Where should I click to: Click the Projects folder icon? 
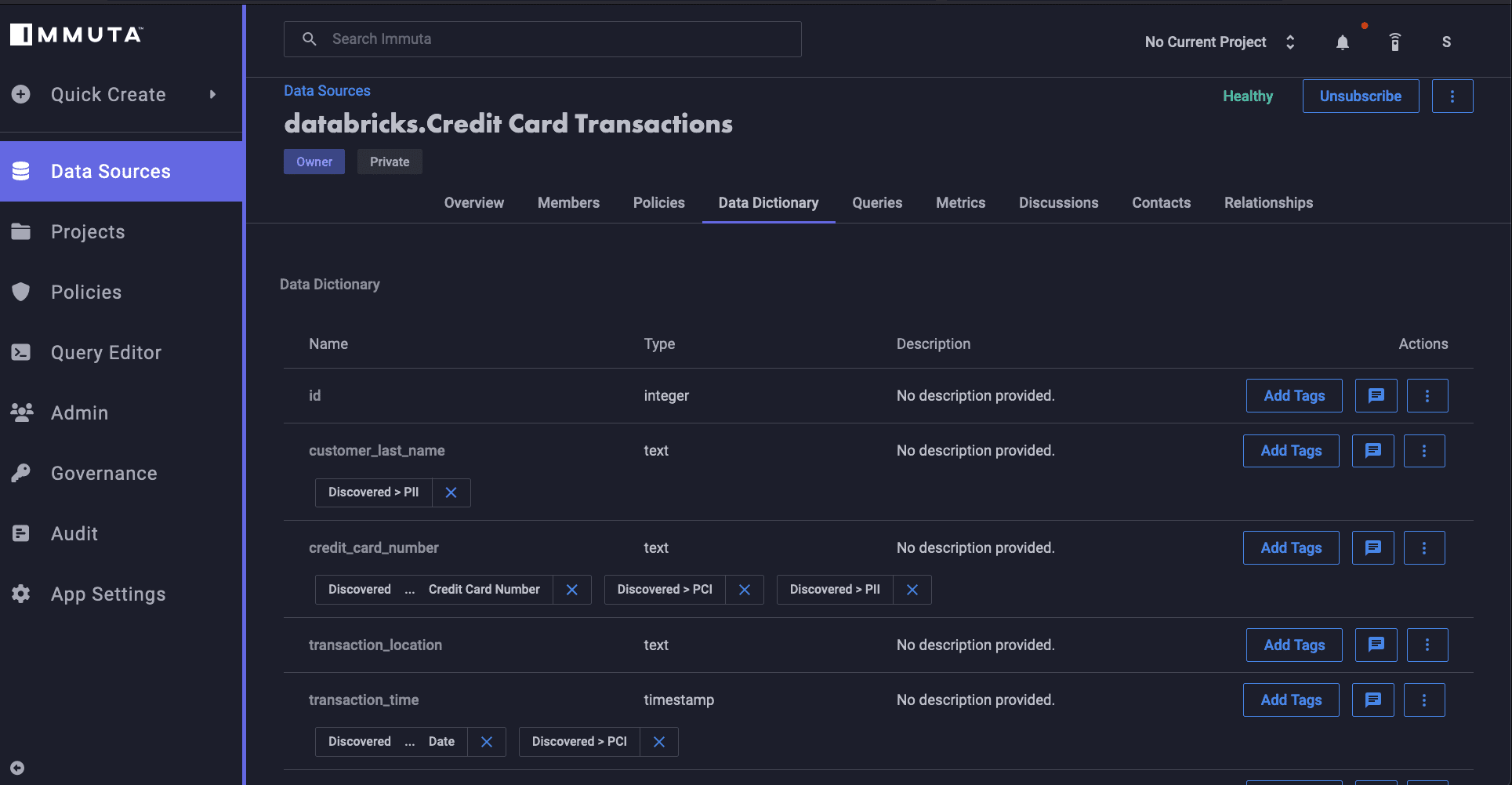click(x=21, y=231)
